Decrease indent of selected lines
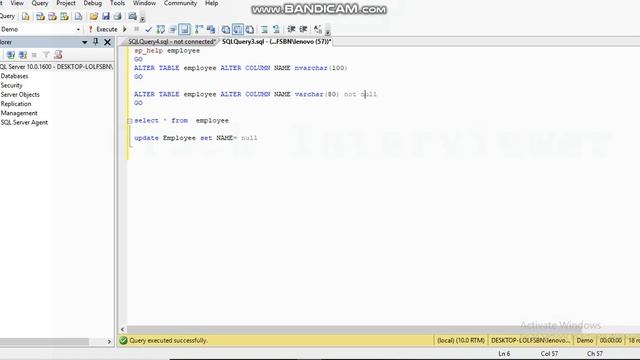 pyautogui.click(x=291, y=29)
